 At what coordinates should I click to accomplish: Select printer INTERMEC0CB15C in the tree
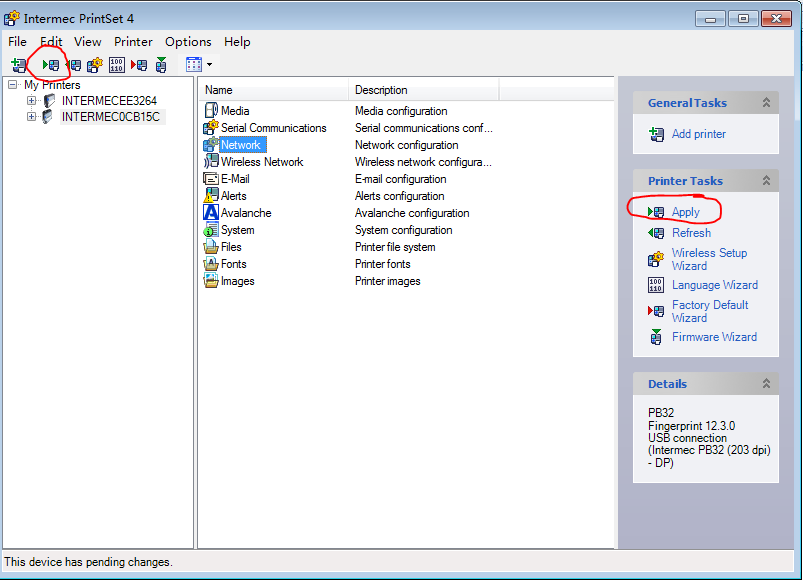pos(111,117)
